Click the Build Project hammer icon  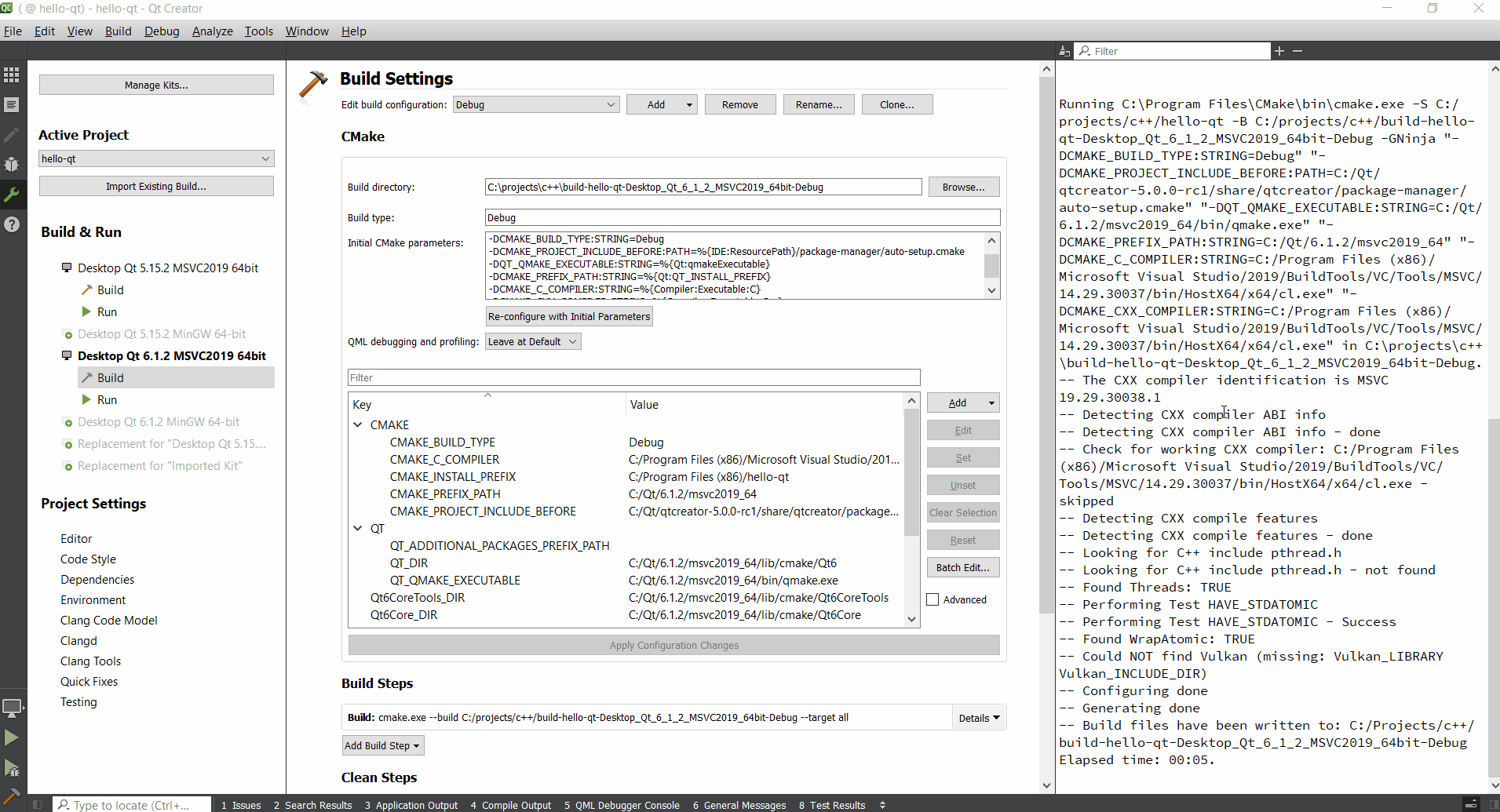12,797
